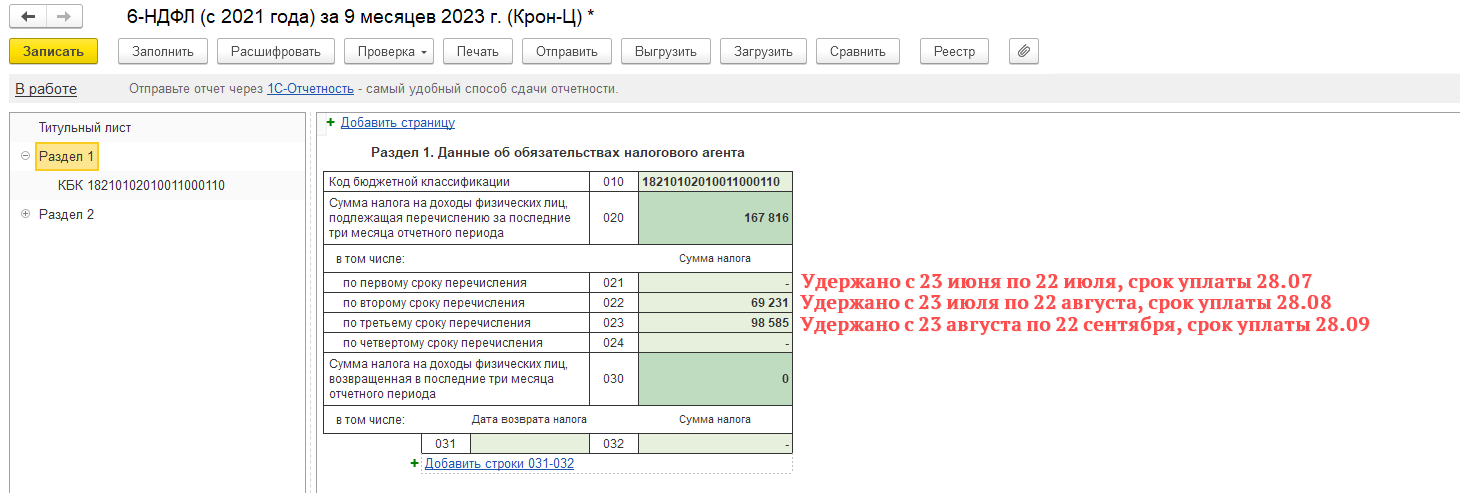Screen dimensions: 1460x493
Task: Click the line 032 tax amount field
Action: (x=715, y=443)
